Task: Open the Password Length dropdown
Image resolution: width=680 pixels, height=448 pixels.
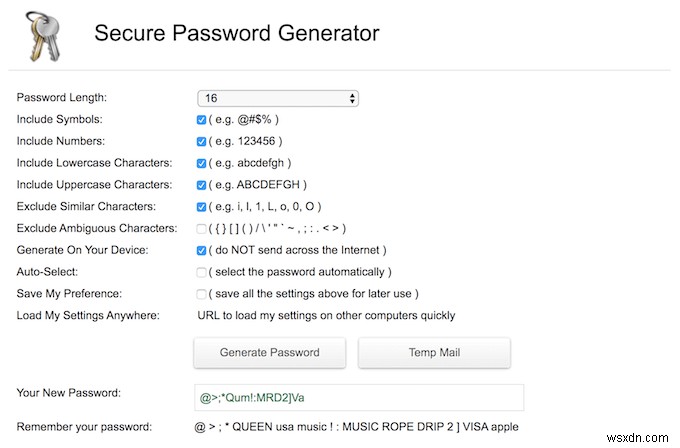Action: [x=278, y=98]
